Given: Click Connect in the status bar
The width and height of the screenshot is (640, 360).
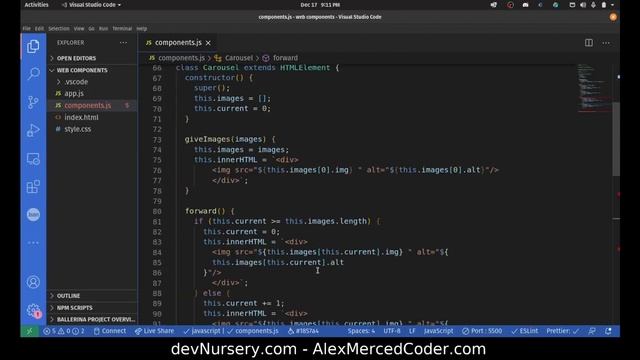Looking at the screenshot, I should (x=110, y=331).
